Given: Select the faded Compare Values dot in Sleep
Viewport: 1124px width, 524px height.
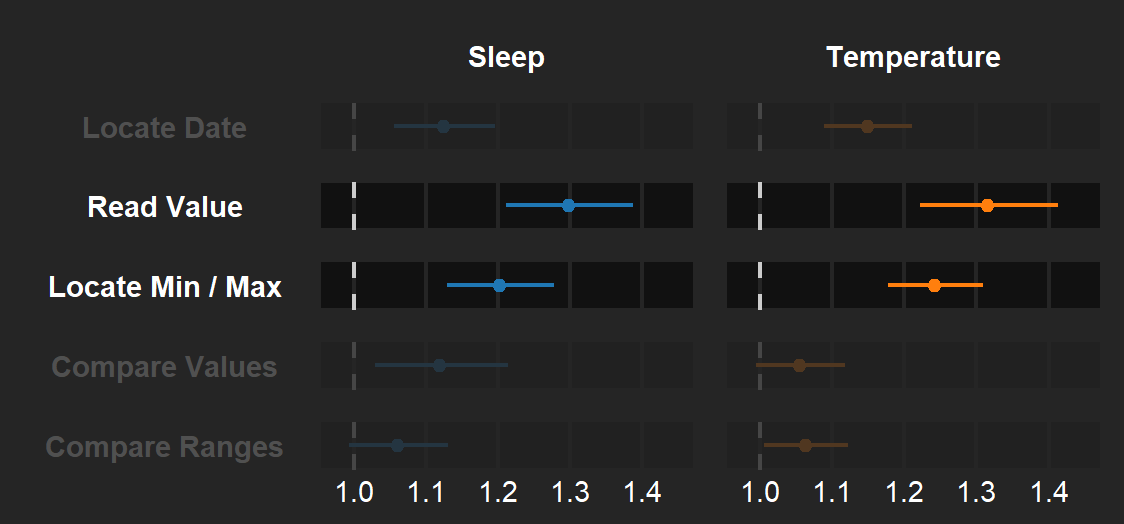Looking at the screenshot, I should [x=439, y=365].
